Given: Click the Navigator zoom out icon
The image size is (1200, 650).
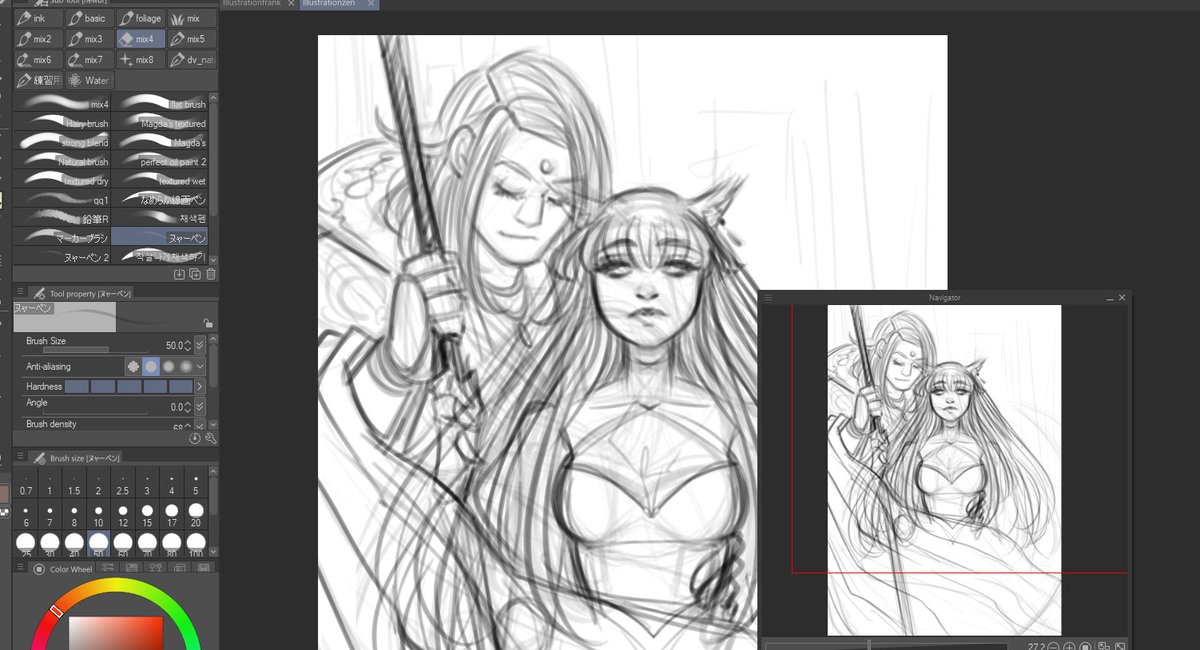Looking at the screenshot, I should pyautogui.click(x=1053, y=646).
